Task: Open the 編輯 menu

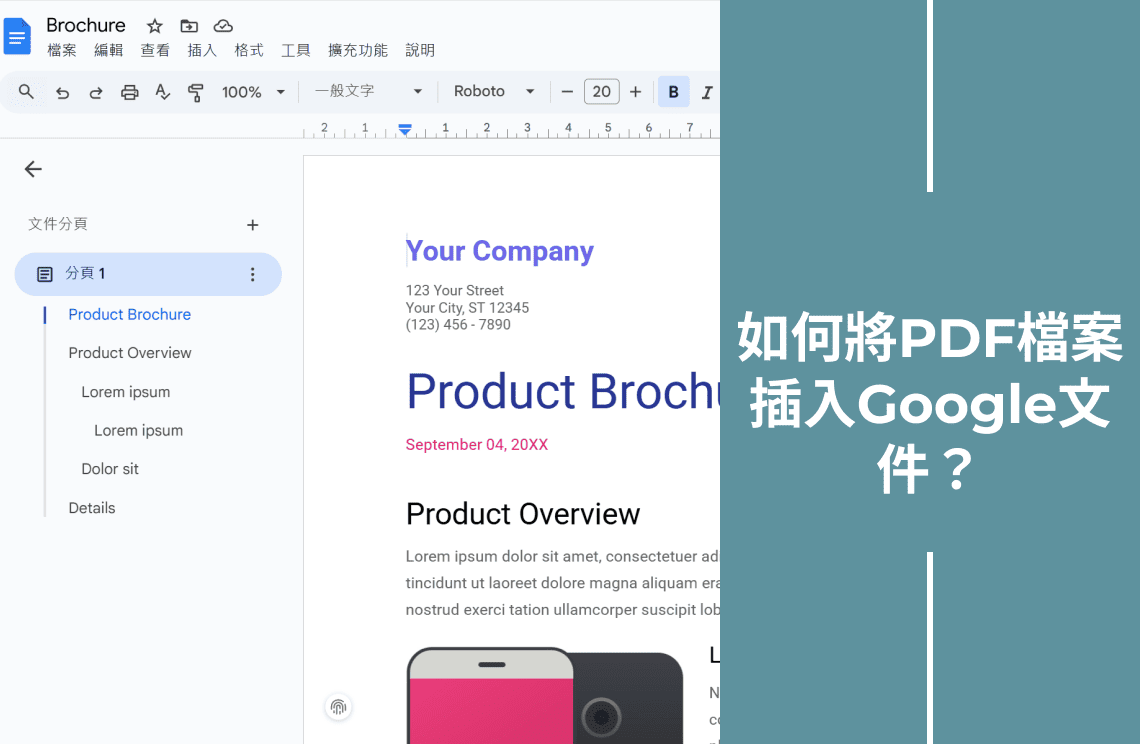Action: click(x=108, y=50)
